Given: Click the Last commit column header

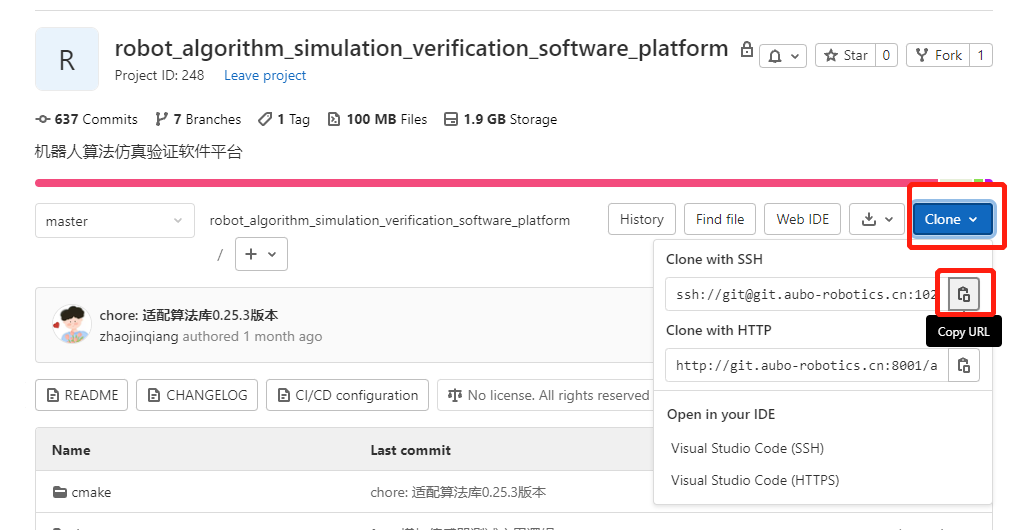Looking at the screenshot, I should click(x=410, y=450).
